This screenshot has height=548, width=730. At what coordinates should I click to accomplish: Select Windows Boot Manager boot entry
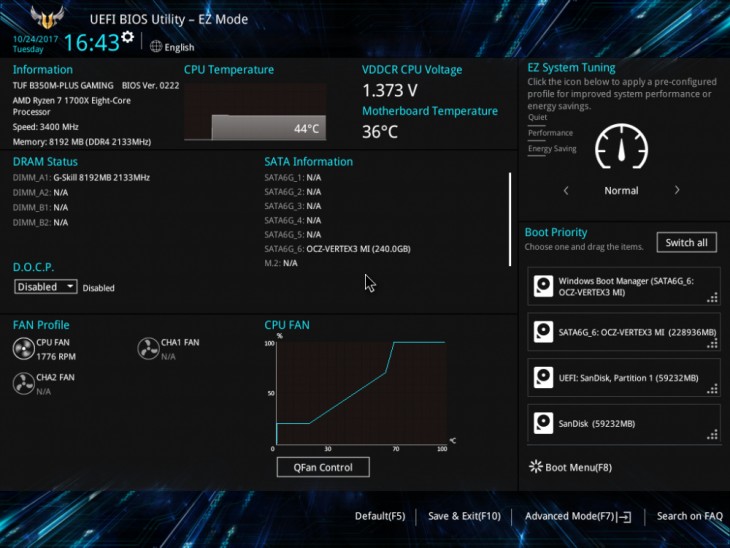click(x=624, y=286)
